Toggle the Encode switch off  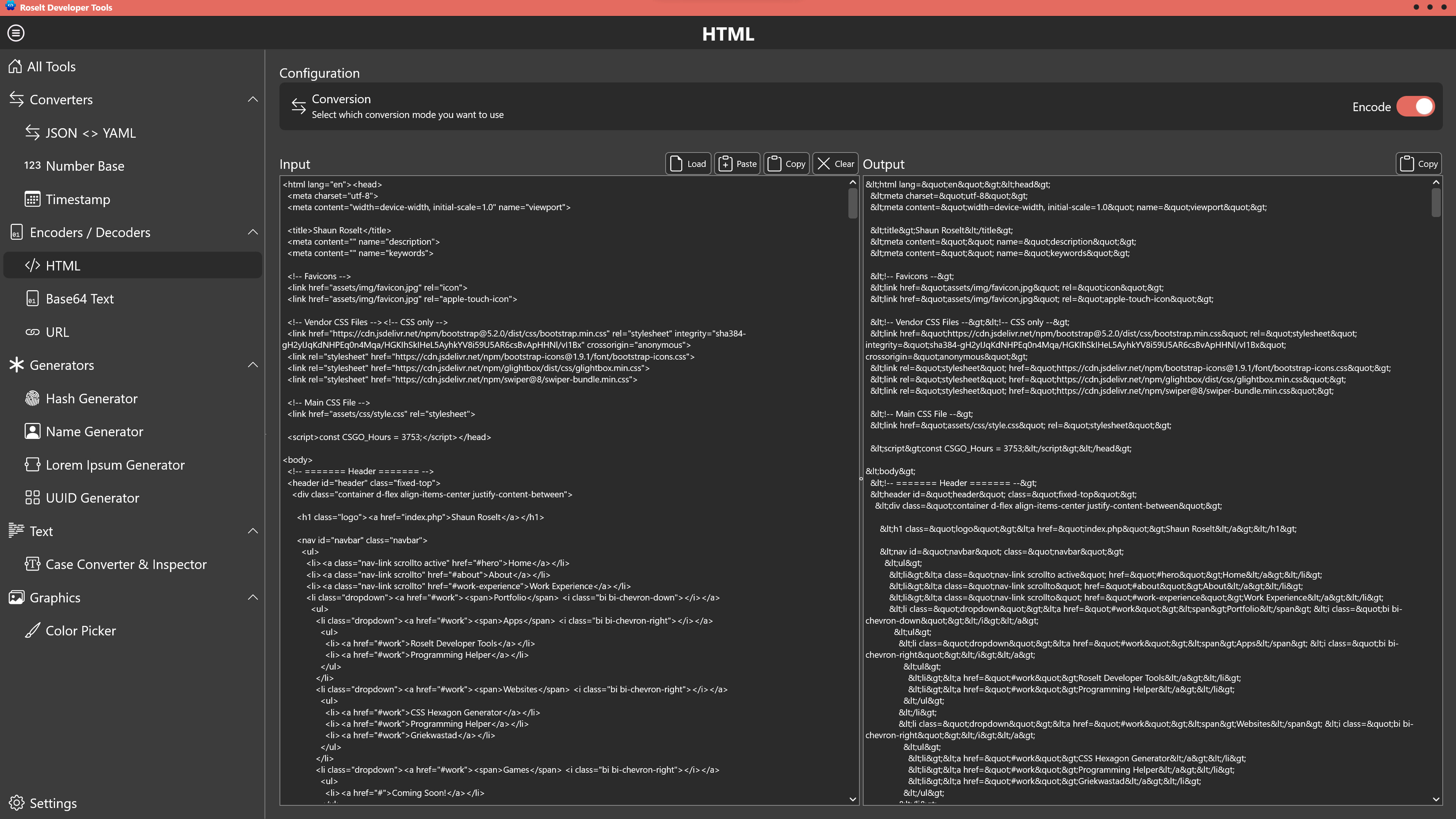(1415, 106)
